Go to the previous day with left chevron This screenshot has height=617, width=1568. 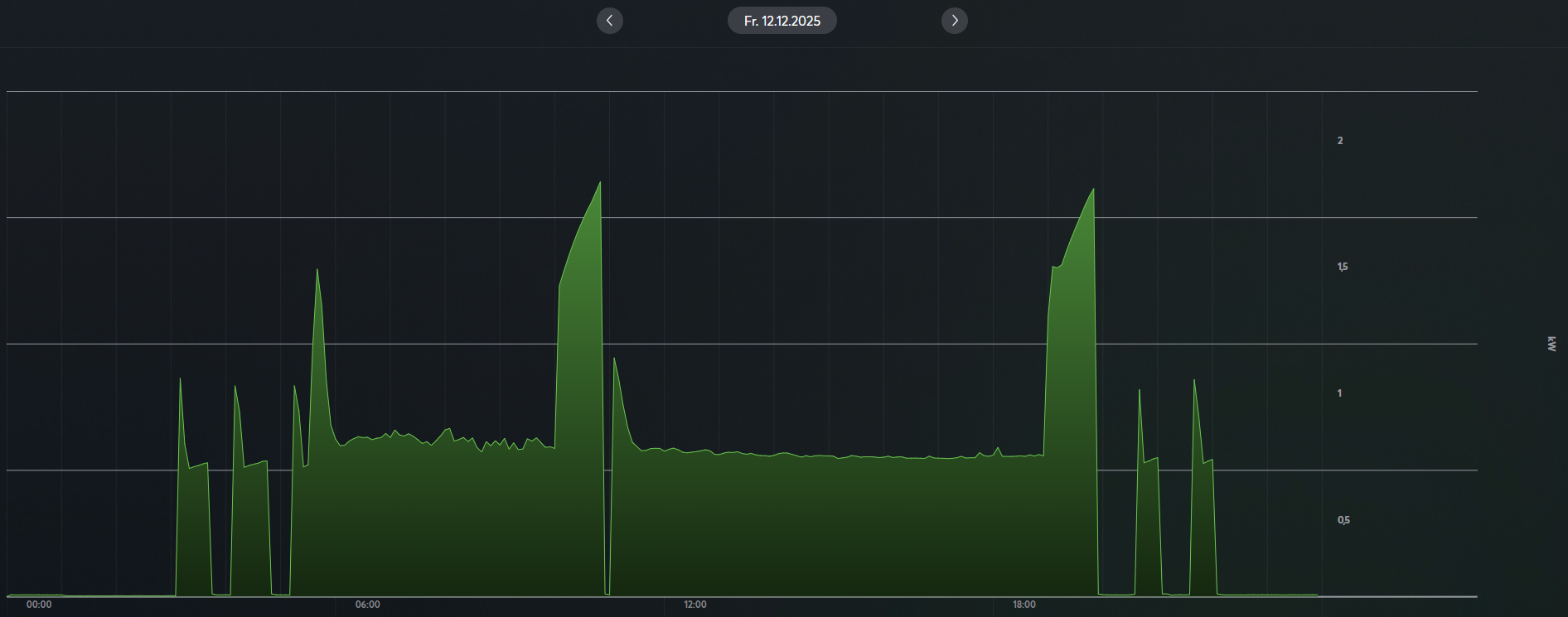609,21
